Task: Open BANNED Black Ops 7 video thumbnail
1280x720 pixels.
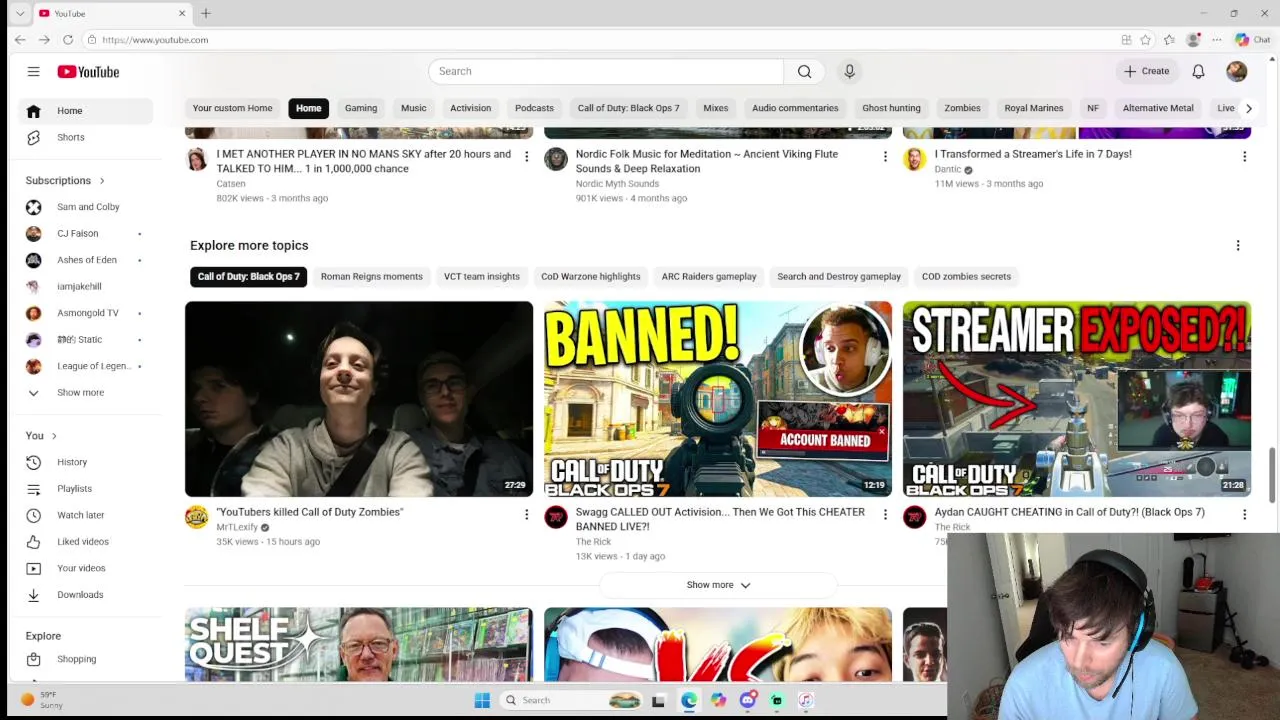Action: click(717, 399)
